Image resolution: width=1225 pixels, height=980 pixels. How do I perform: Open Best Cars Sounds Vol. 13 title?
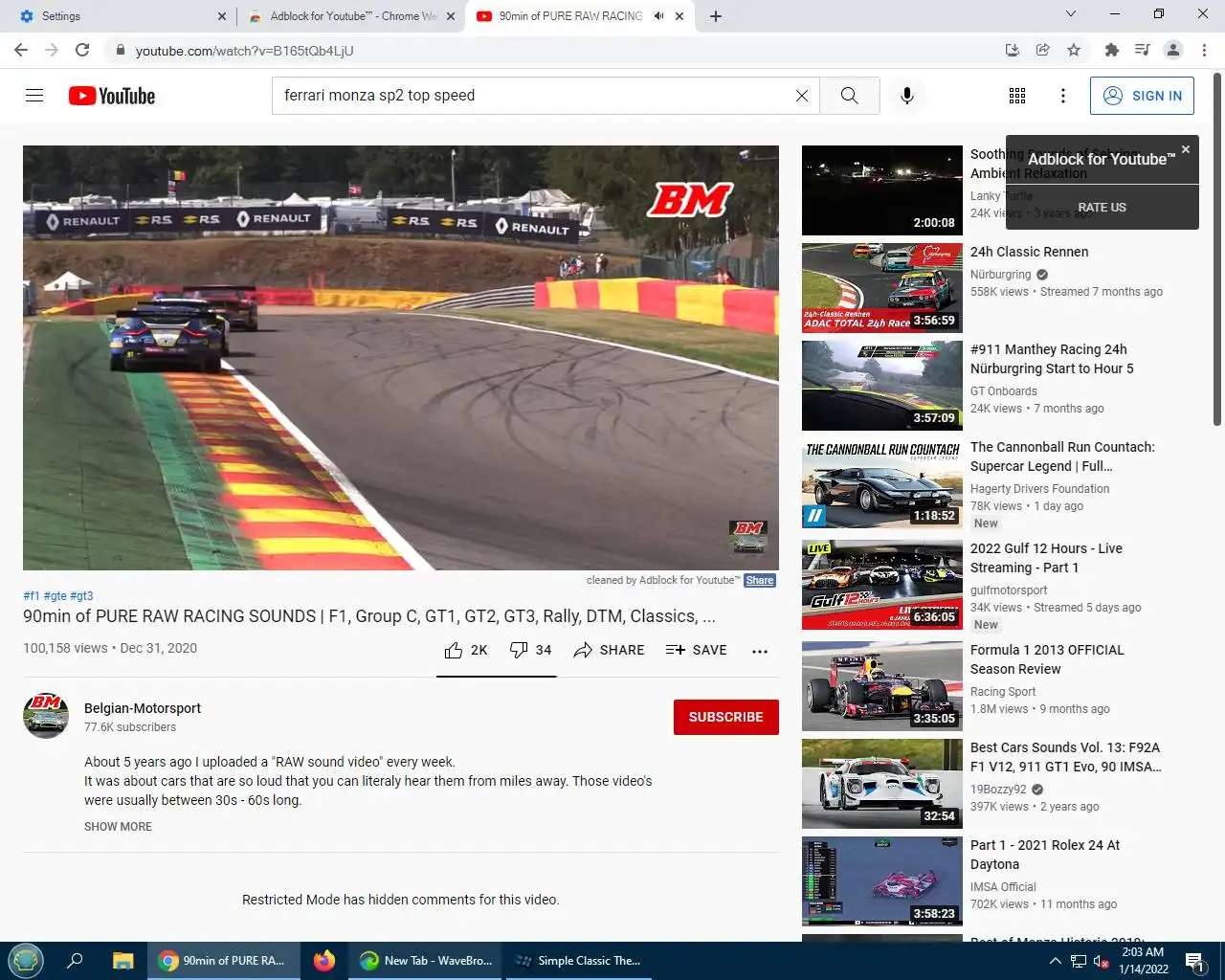point(1065,757)
